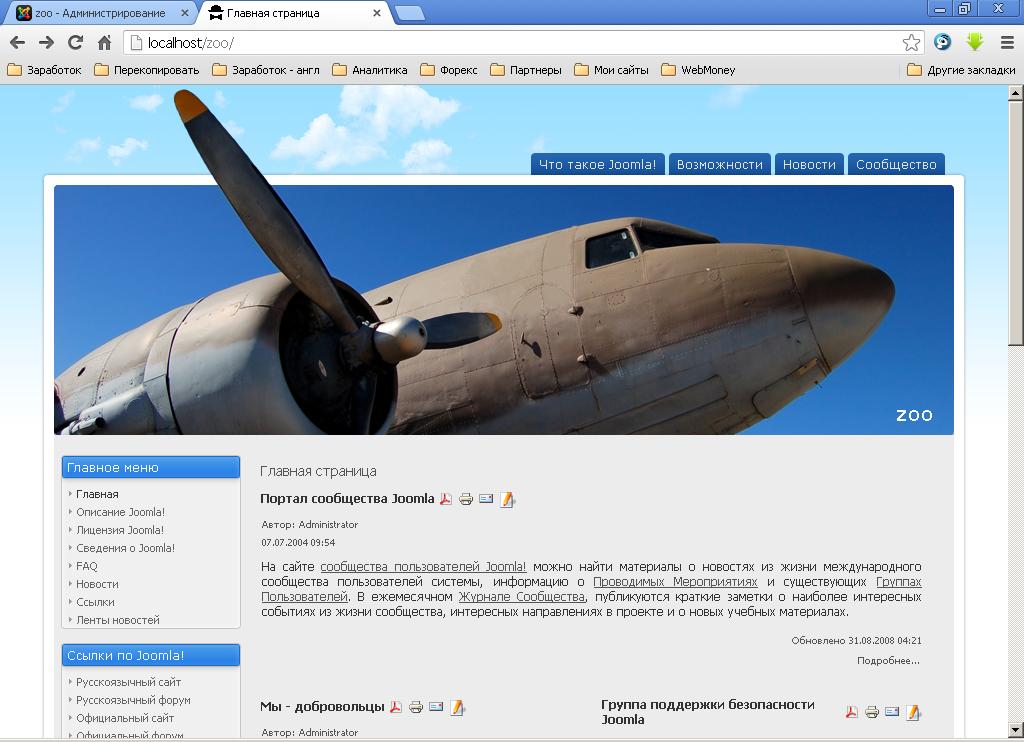Viewport: 1024px width, 742px height.
Task: Email the Мы - добровольцы article
Action: (x=436, y=707)
